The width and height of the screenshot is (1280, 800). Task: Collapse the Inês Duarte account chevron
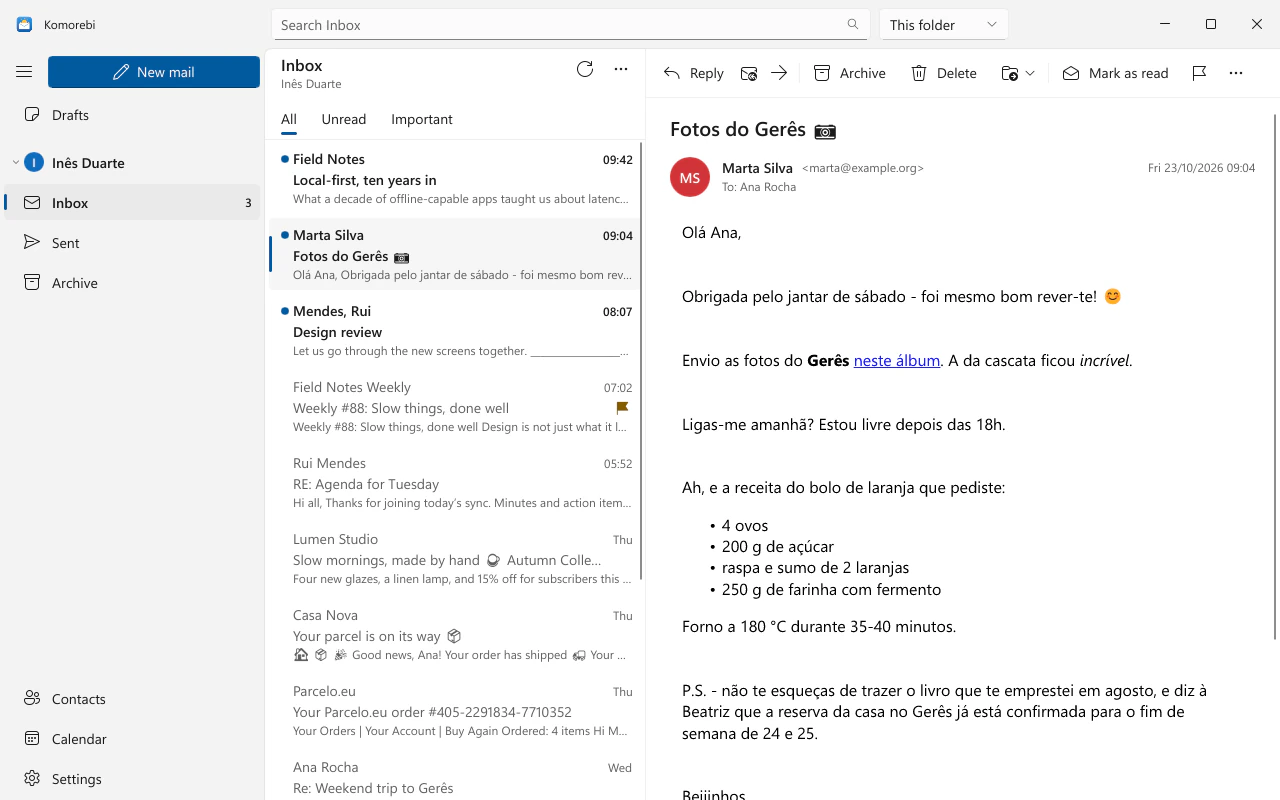point(16,162)
